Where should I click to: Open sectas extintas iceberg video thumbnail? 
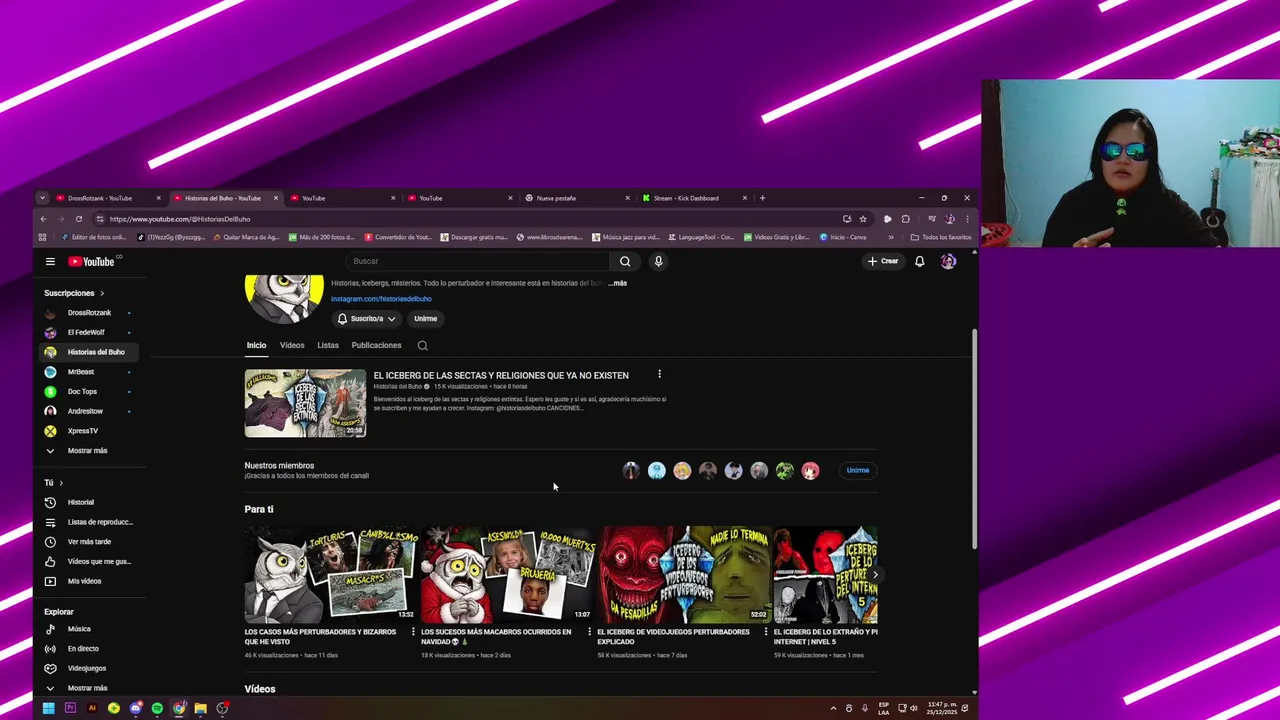[305, 403]
